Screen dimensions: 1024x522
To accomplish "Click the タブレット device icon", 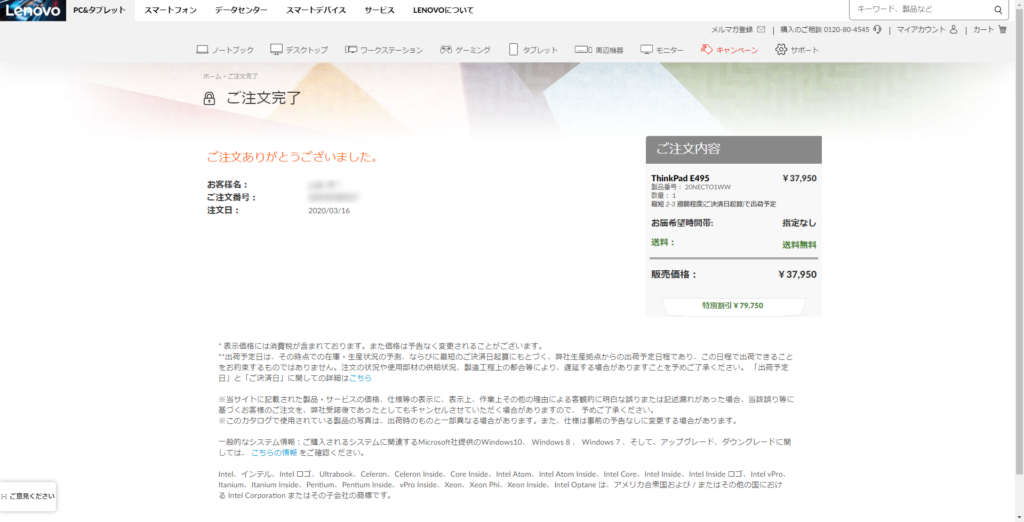I will [x=513, y=50].
